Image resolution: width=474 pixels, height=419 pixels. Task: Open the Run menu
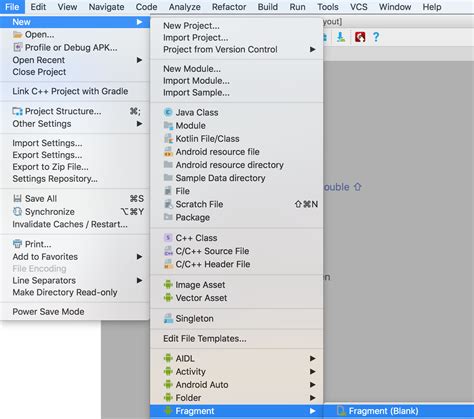pos(297,7)
